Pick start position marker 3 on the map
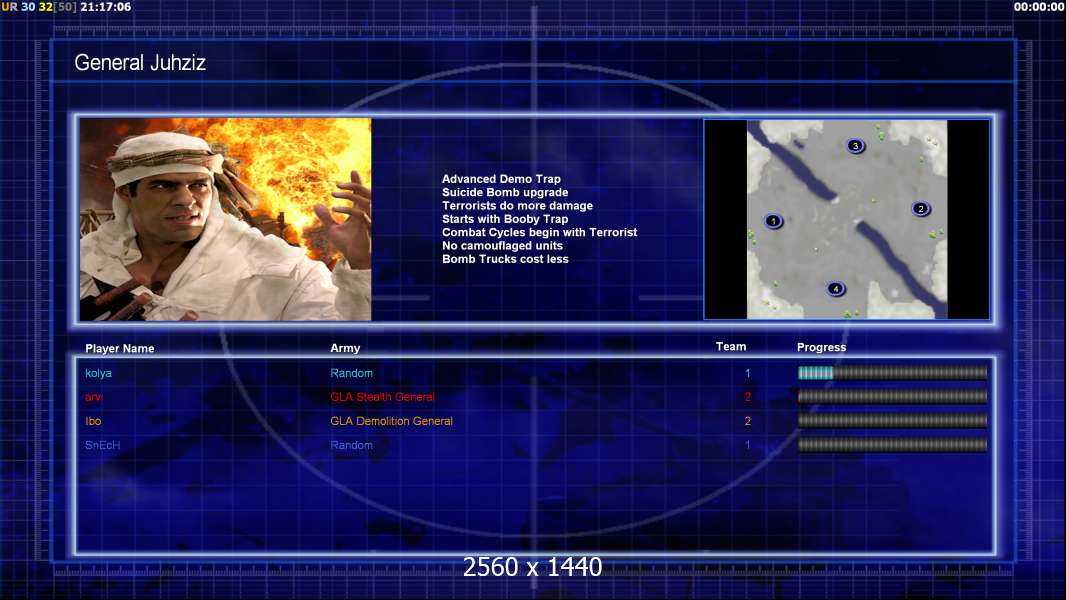 point(855,145)
